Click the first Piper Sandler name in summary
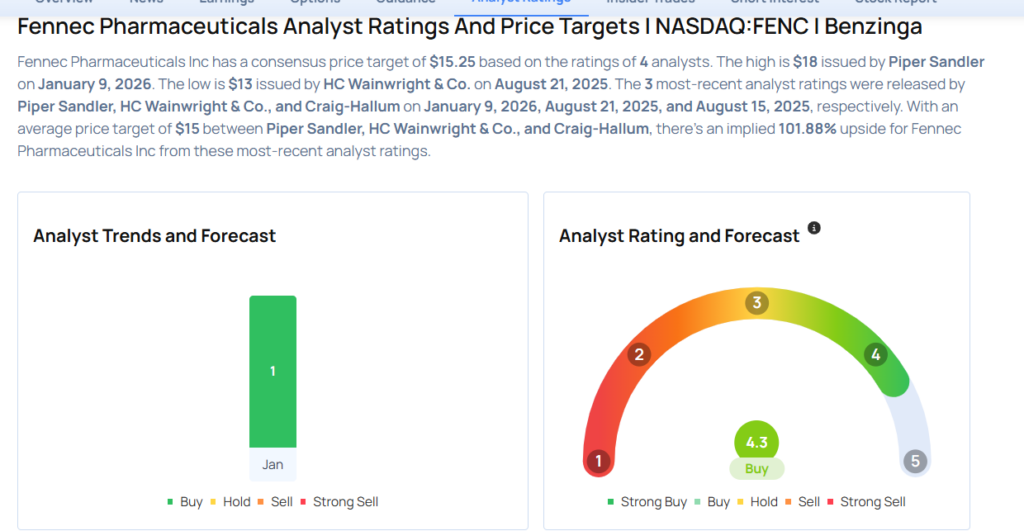Viewport: 1024px width, 531px height. coord(936,62)
